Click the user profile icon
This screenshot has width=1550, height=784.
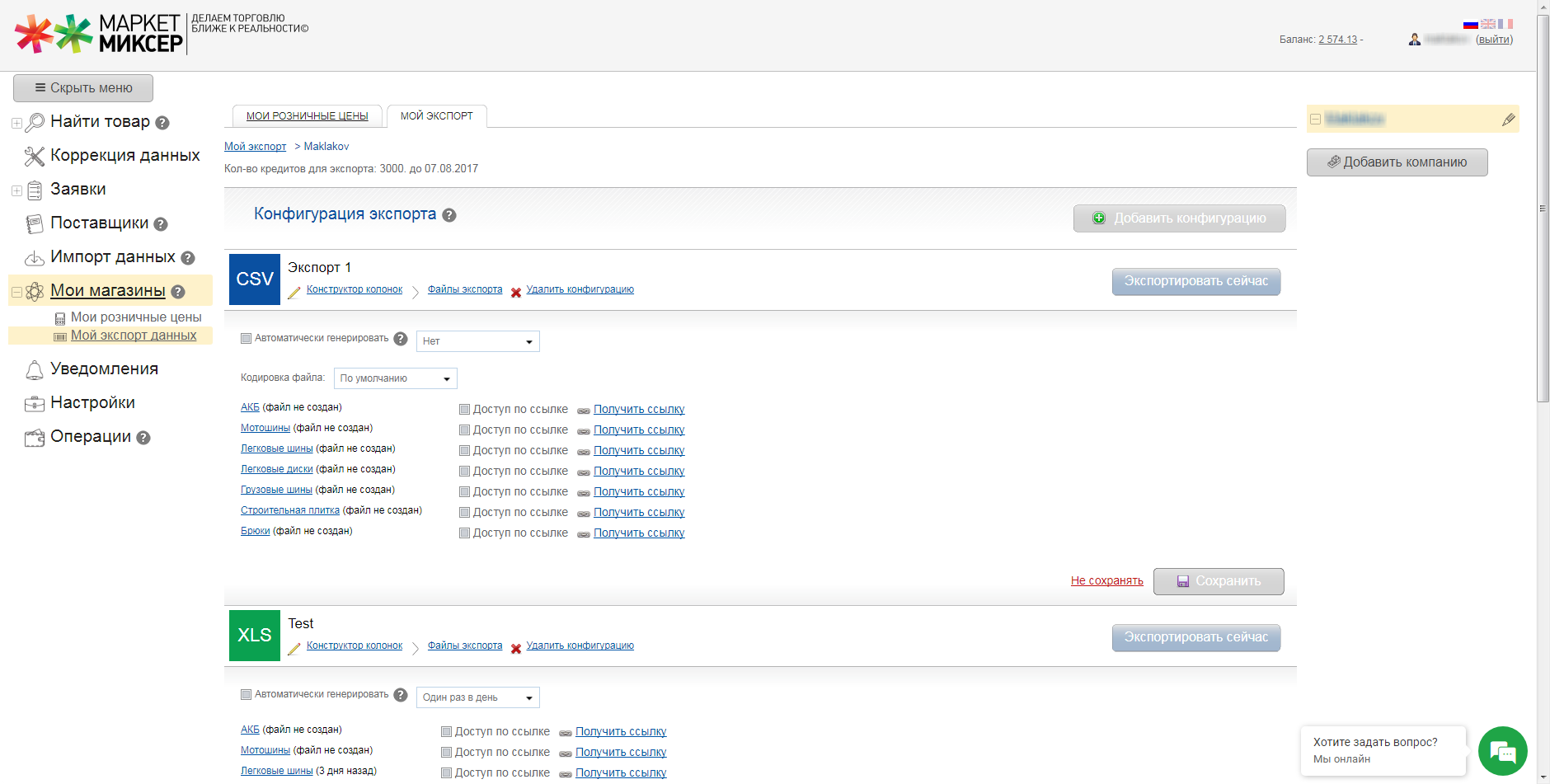pos(1415,40)
